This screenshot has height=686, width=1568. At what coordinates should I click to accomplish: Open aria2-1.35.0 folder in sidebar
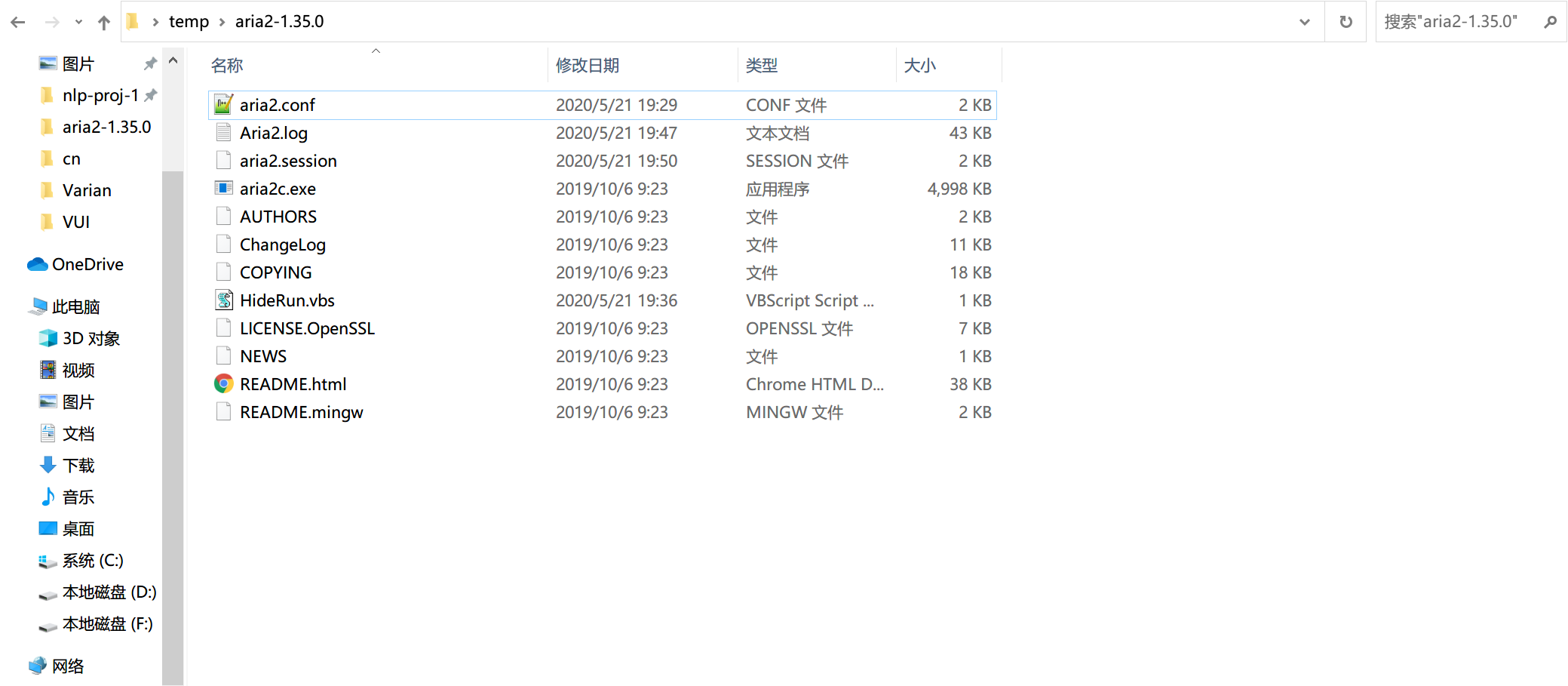click(x=106, y=127)
